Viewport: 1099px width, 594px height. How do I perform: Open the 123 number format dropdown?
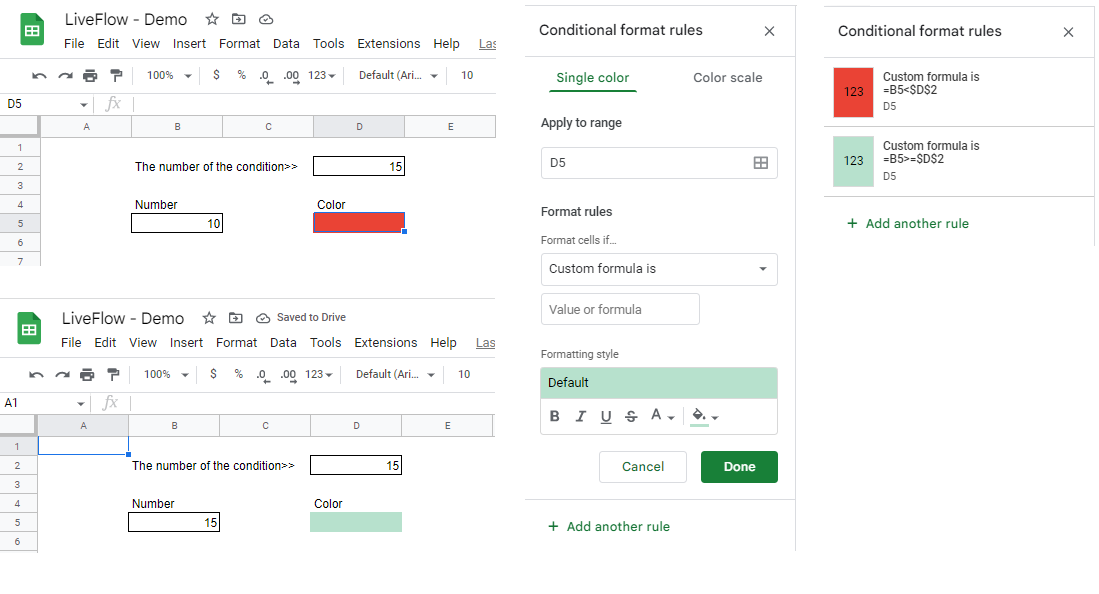pyautogui.click(x=320, y=75)
